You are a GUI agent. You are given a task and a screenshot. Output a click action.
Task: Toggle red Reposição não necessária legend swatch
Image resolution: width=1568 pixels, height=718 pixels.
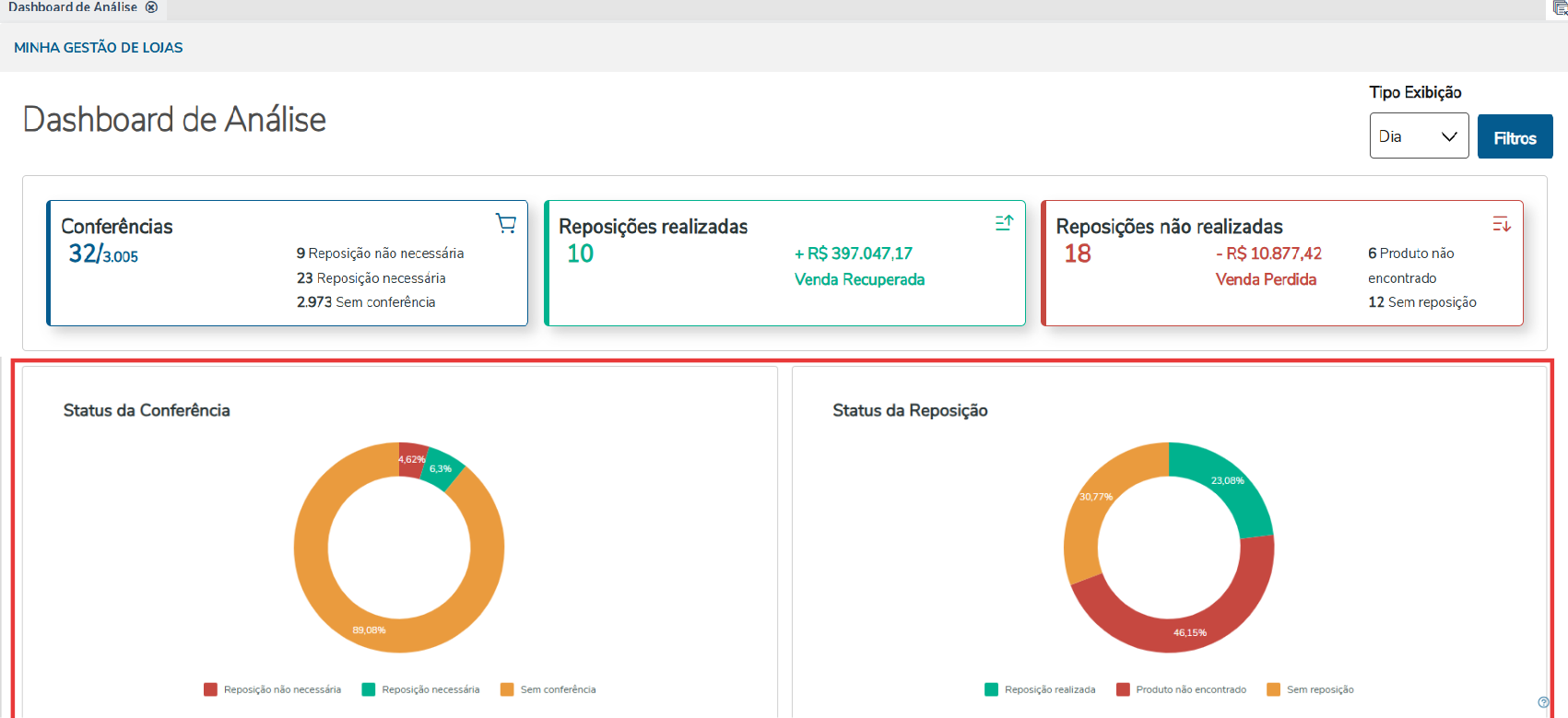(x=210, y=689)
